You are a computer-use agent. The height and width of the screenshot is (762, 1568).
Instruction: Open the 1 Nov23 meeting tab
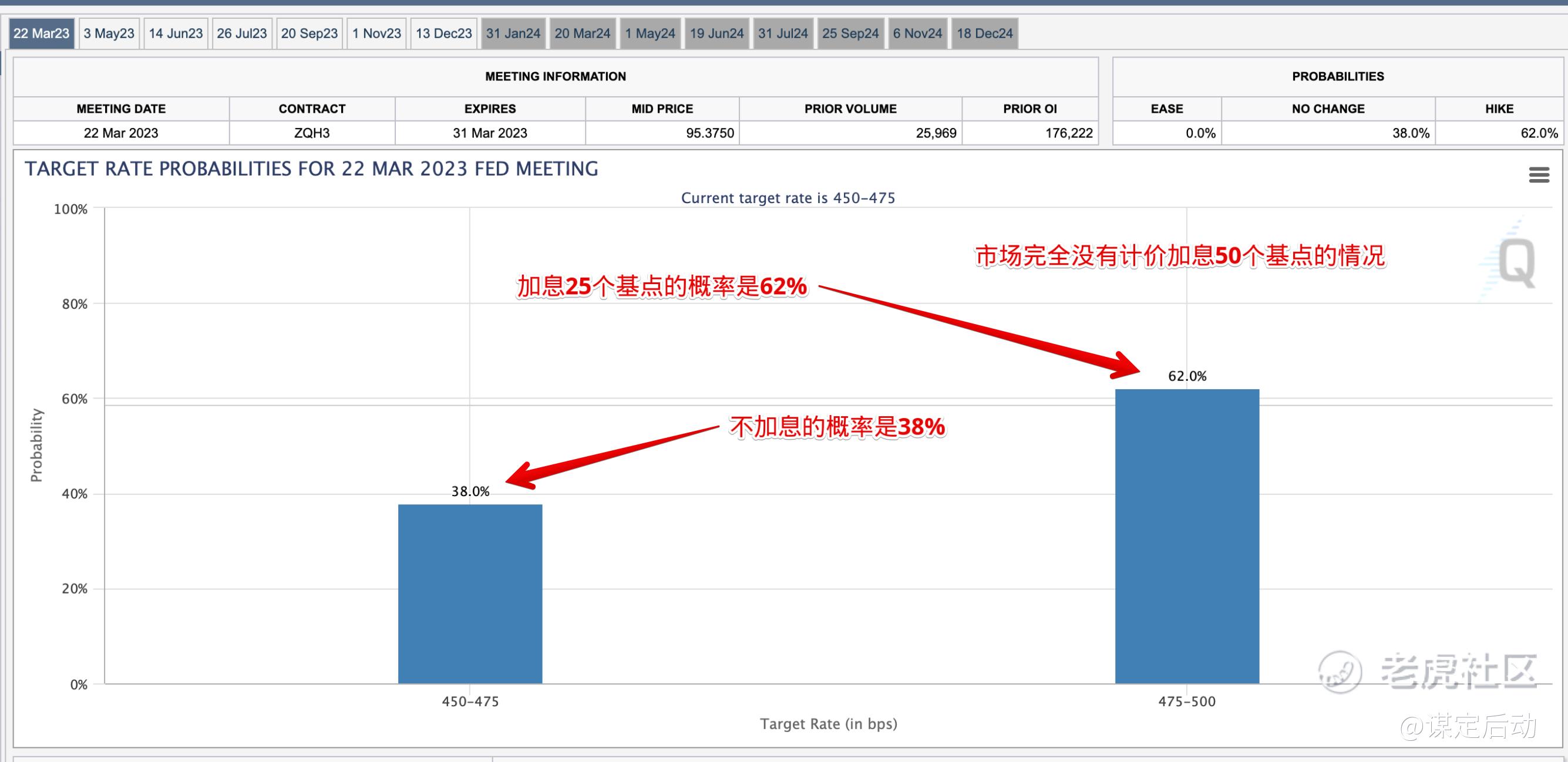[377, 33]
